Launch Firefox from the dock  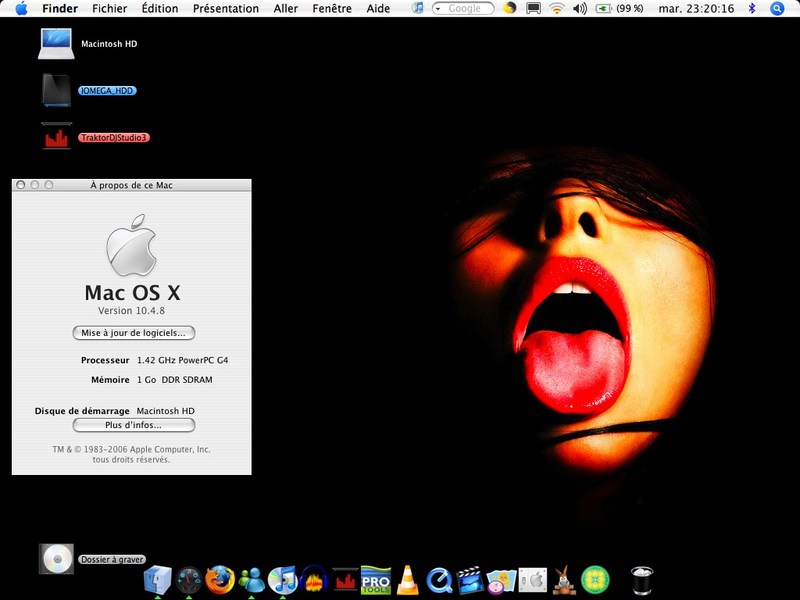[x=220, y=580]
